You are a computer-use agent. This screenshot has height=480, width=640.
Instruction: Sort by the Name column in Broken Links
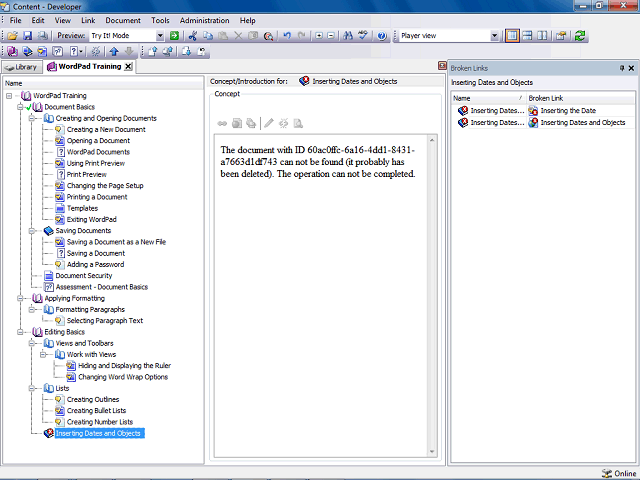488,98
